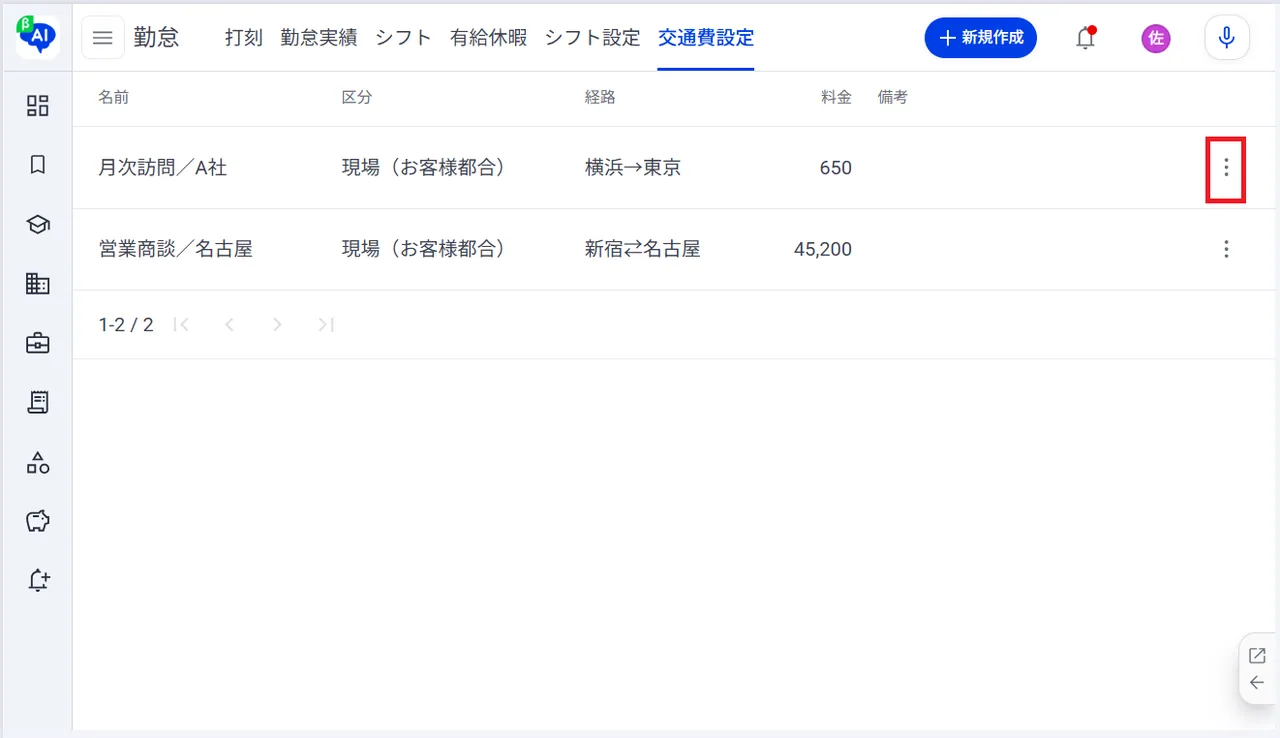Open the 佐 user avatar menu
The height and width of the screenshot is (738, 1280).
coord(1156,38)
